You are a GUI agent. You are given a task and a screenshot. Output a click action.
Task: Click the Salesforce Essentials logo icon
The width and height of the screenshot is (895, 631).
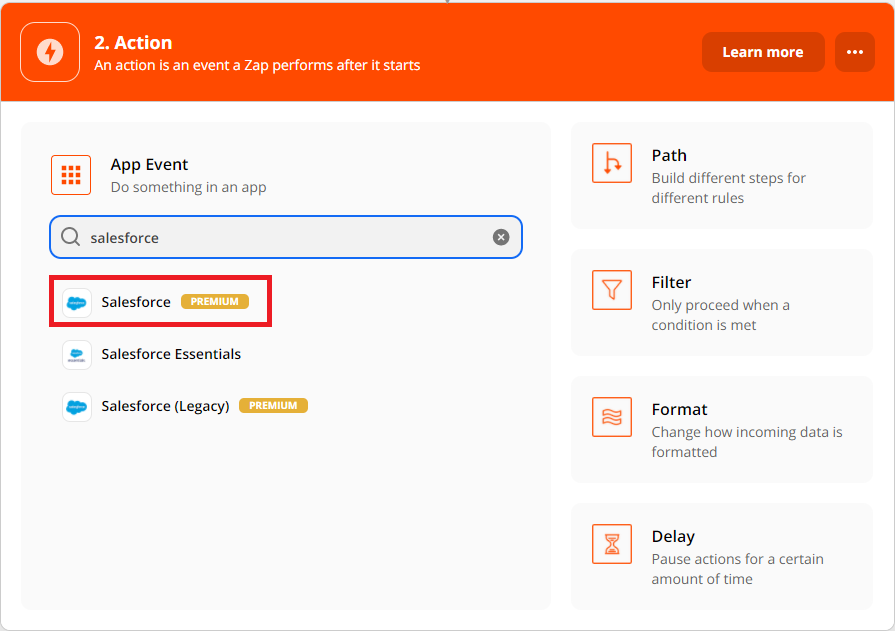point(76,355)
